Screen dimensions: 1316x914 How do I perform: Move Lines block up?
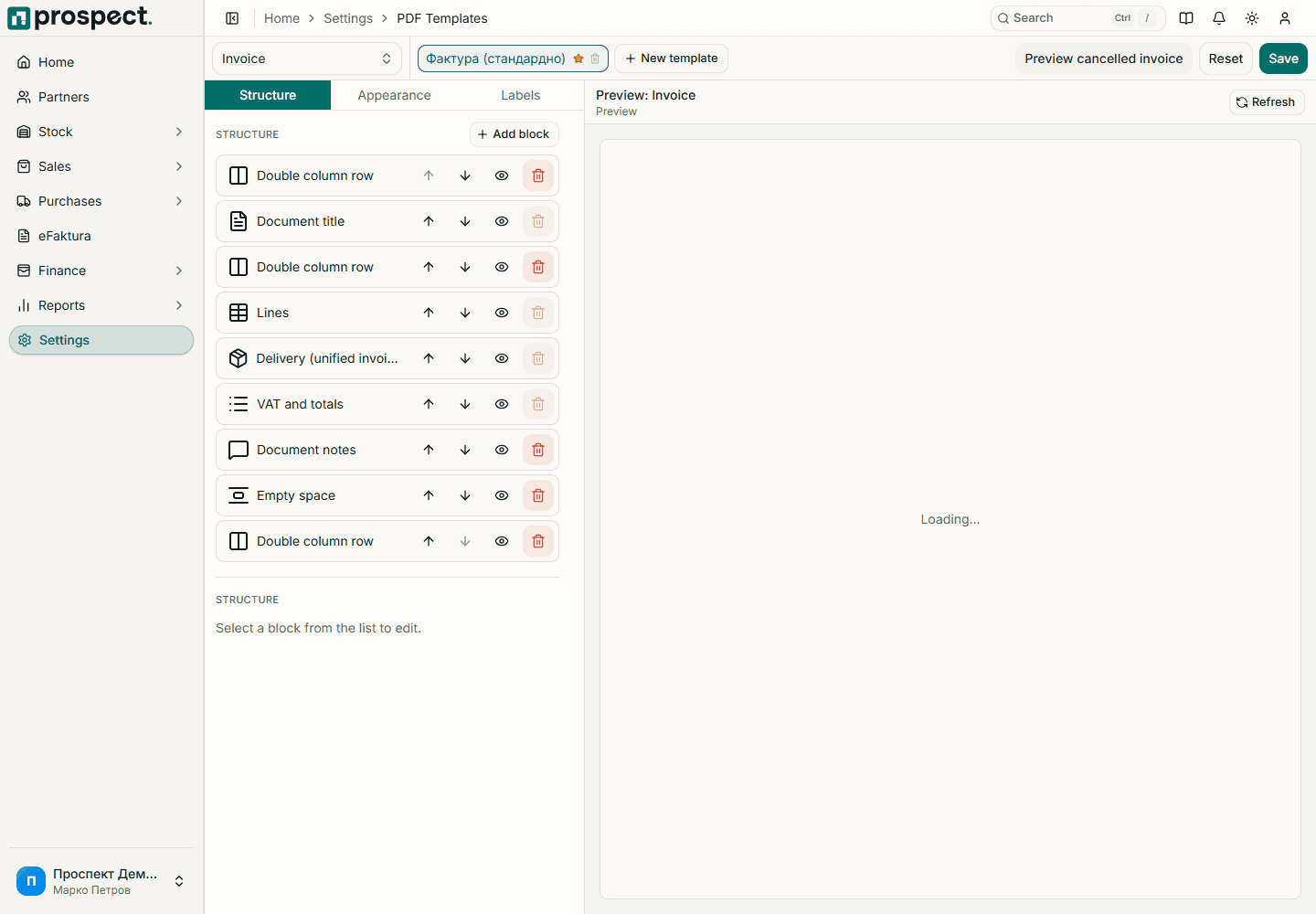pyautogui.click(x=429, y=313)
